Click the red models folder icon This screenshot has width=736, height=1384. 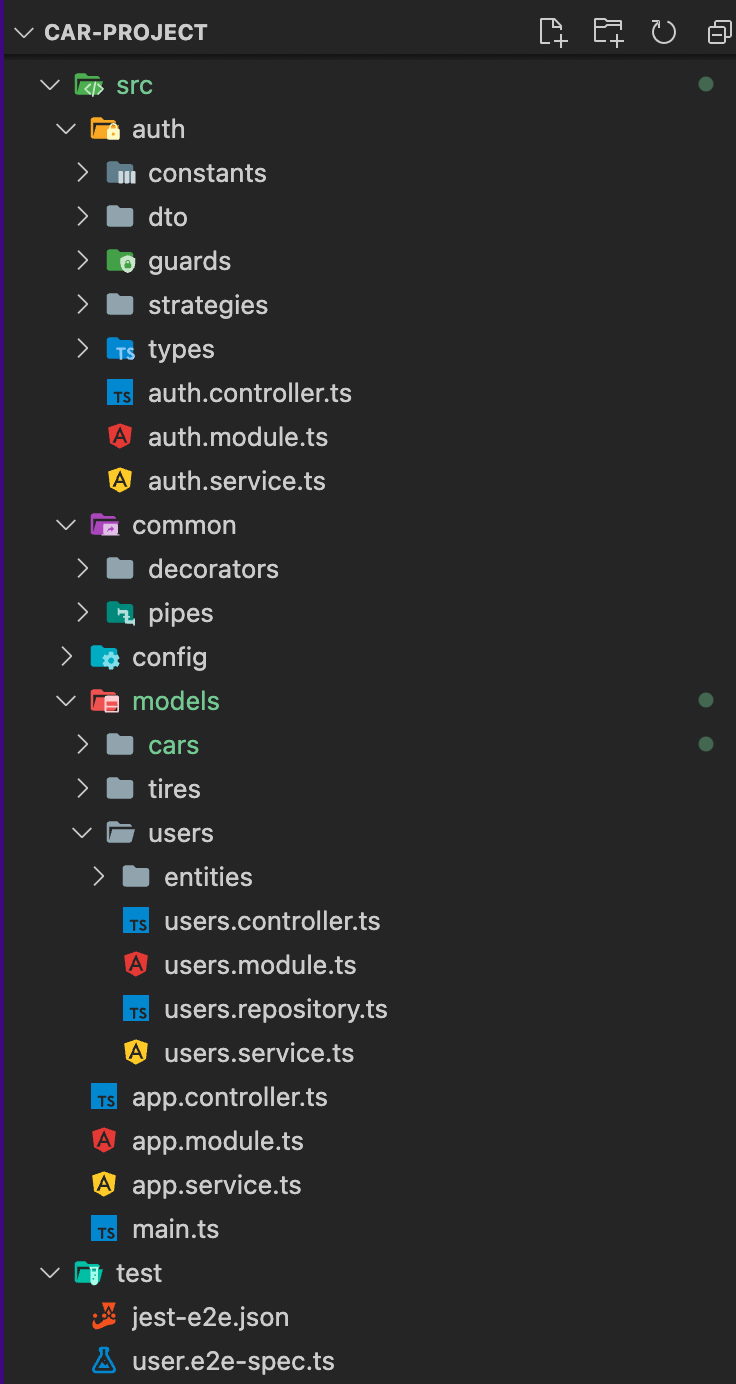tap(104, 701)
